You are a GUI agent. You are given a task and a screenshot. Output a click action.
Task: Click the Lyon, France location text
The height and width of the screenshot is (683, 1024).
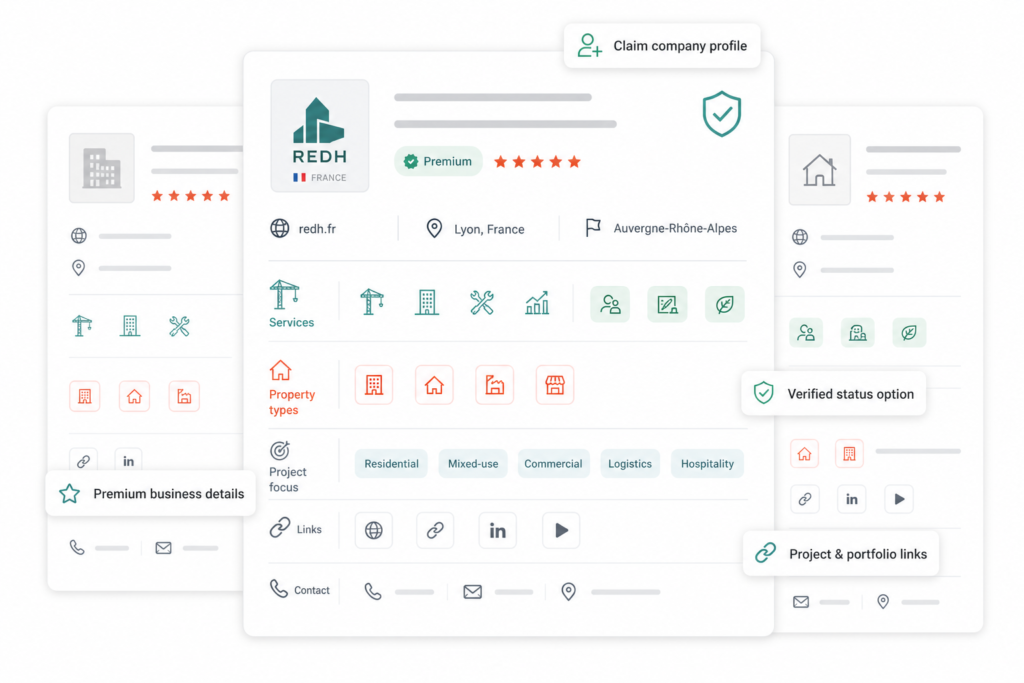[489, 229]
